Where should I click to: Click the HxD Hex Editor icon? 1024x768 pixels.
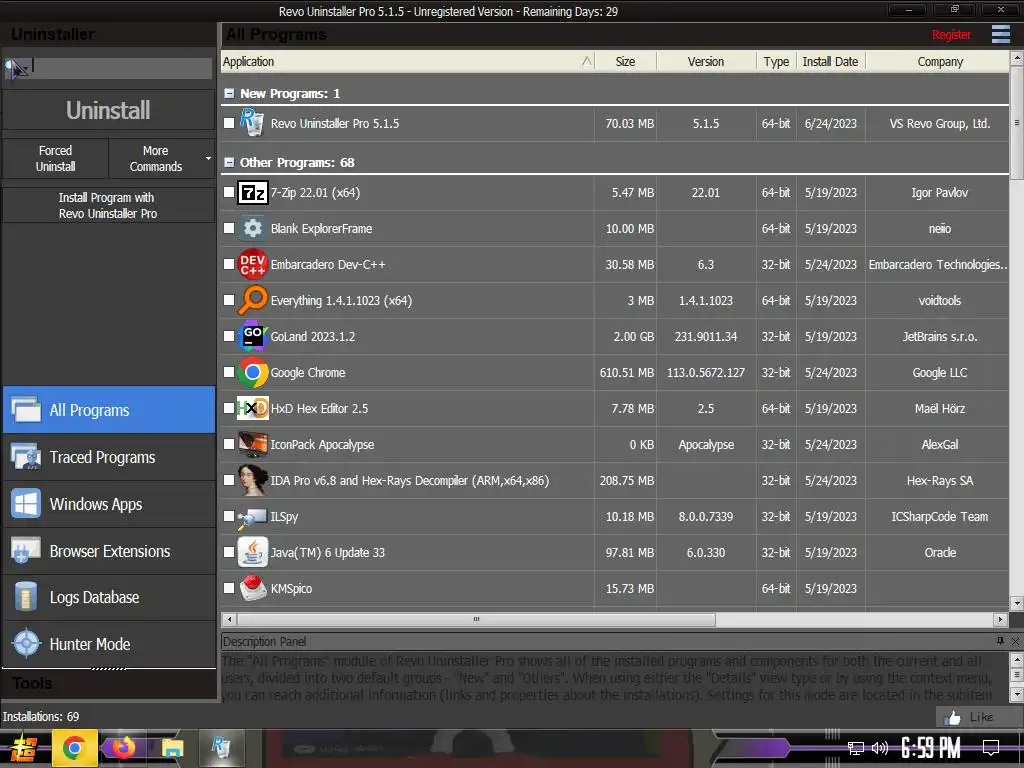pos(253,408)
